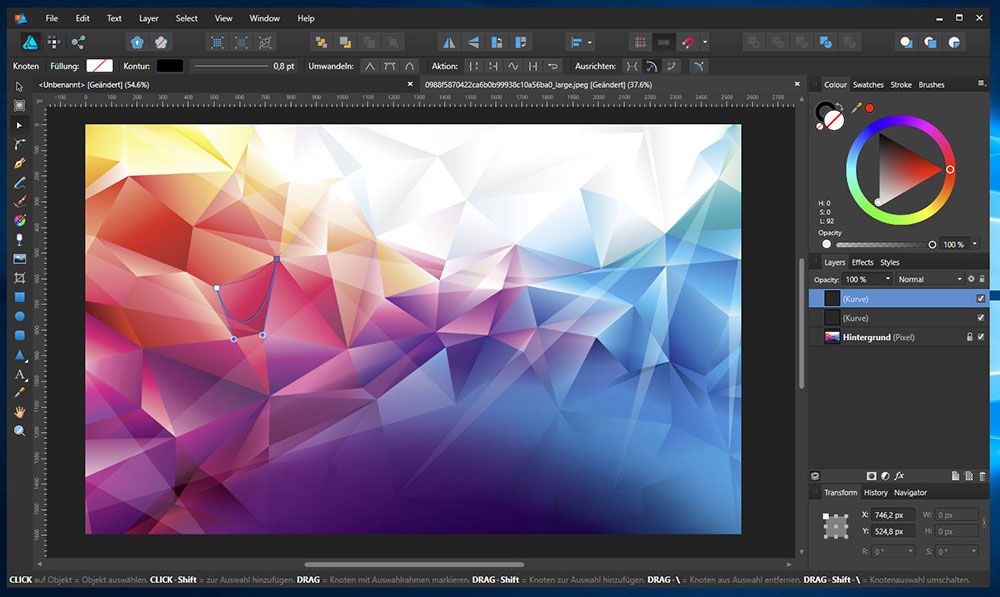Hide the Hintergrund layer via its checkbox

(980, 337)
